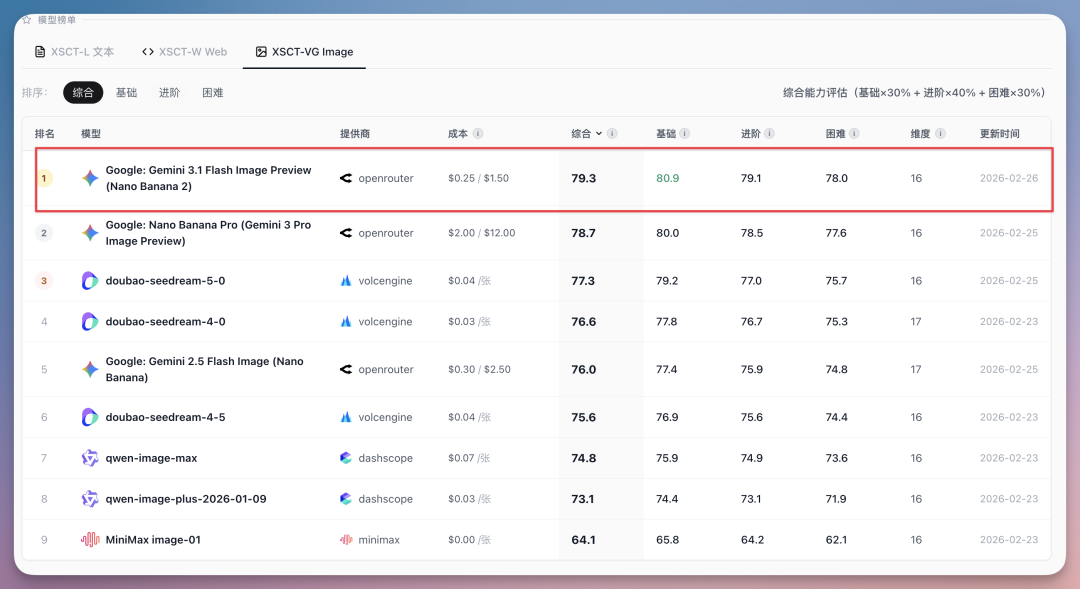Click the green 80.9 基础 score
The height and width of the screenshot is (589, 1080).
[x=667, y=178]
